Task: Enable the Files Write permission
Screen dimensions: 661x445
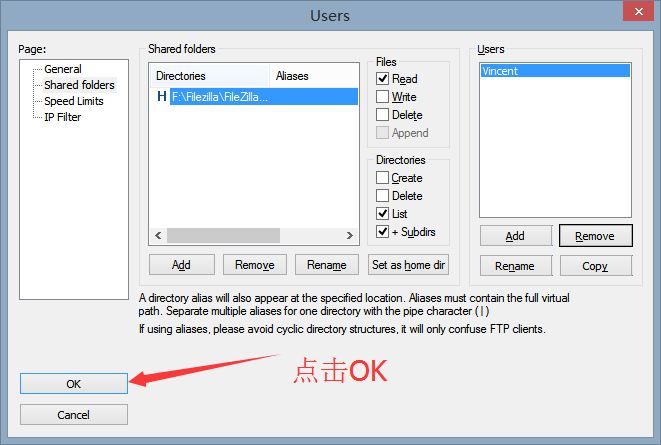Action: [382, 97]
